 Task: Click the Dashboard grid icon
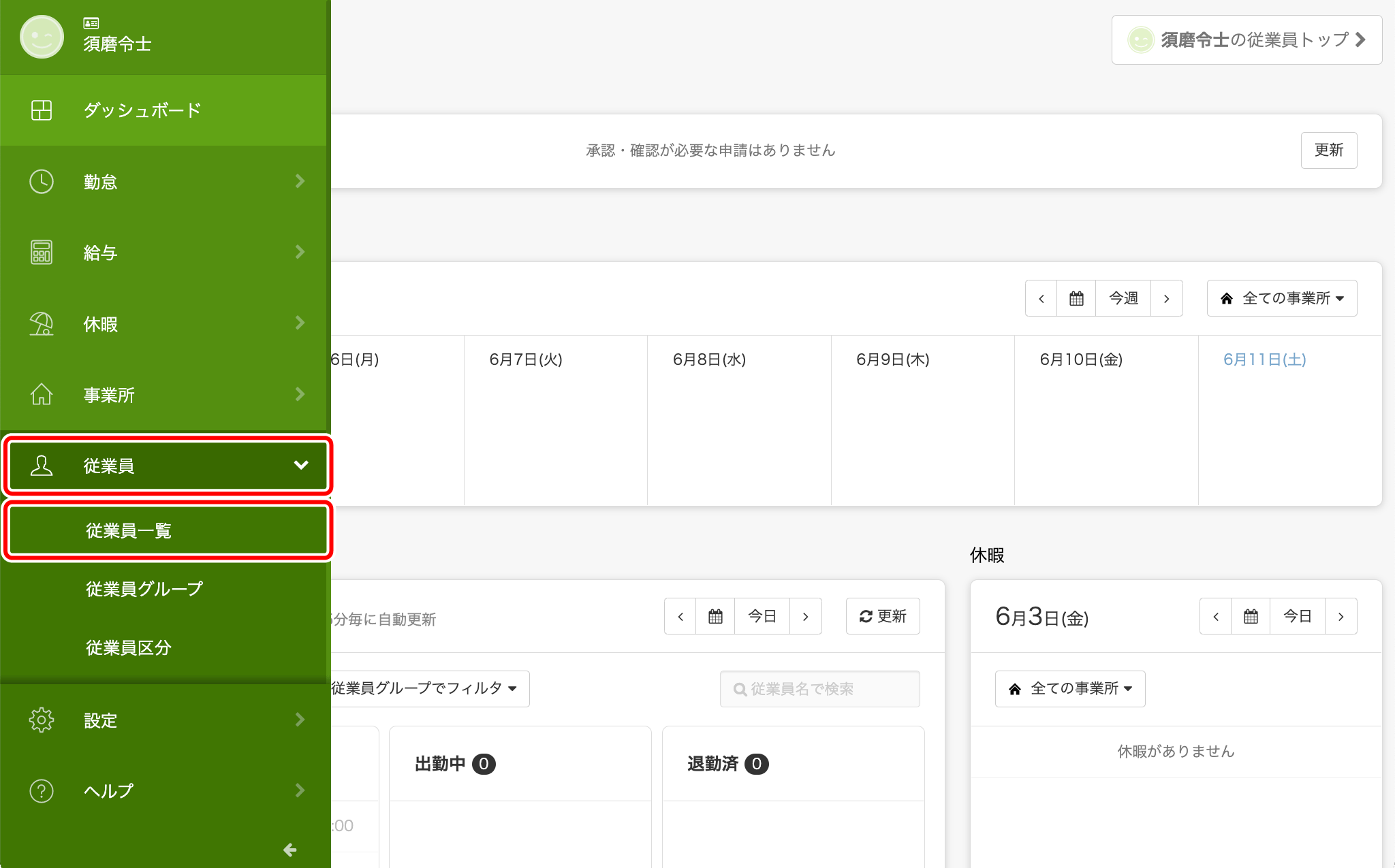tap(42, 110)
